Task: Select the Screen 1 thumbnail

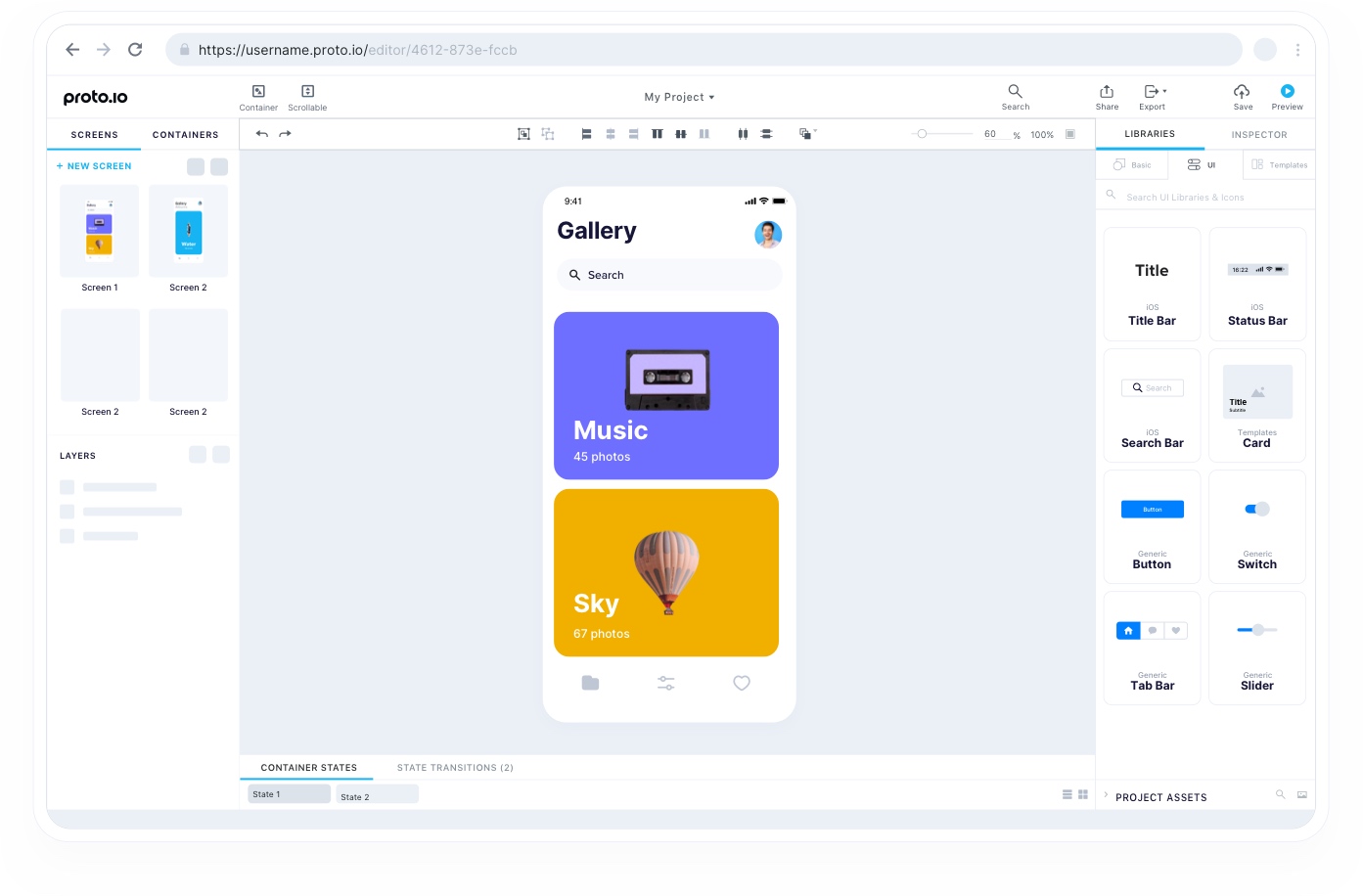Action: 100,231
